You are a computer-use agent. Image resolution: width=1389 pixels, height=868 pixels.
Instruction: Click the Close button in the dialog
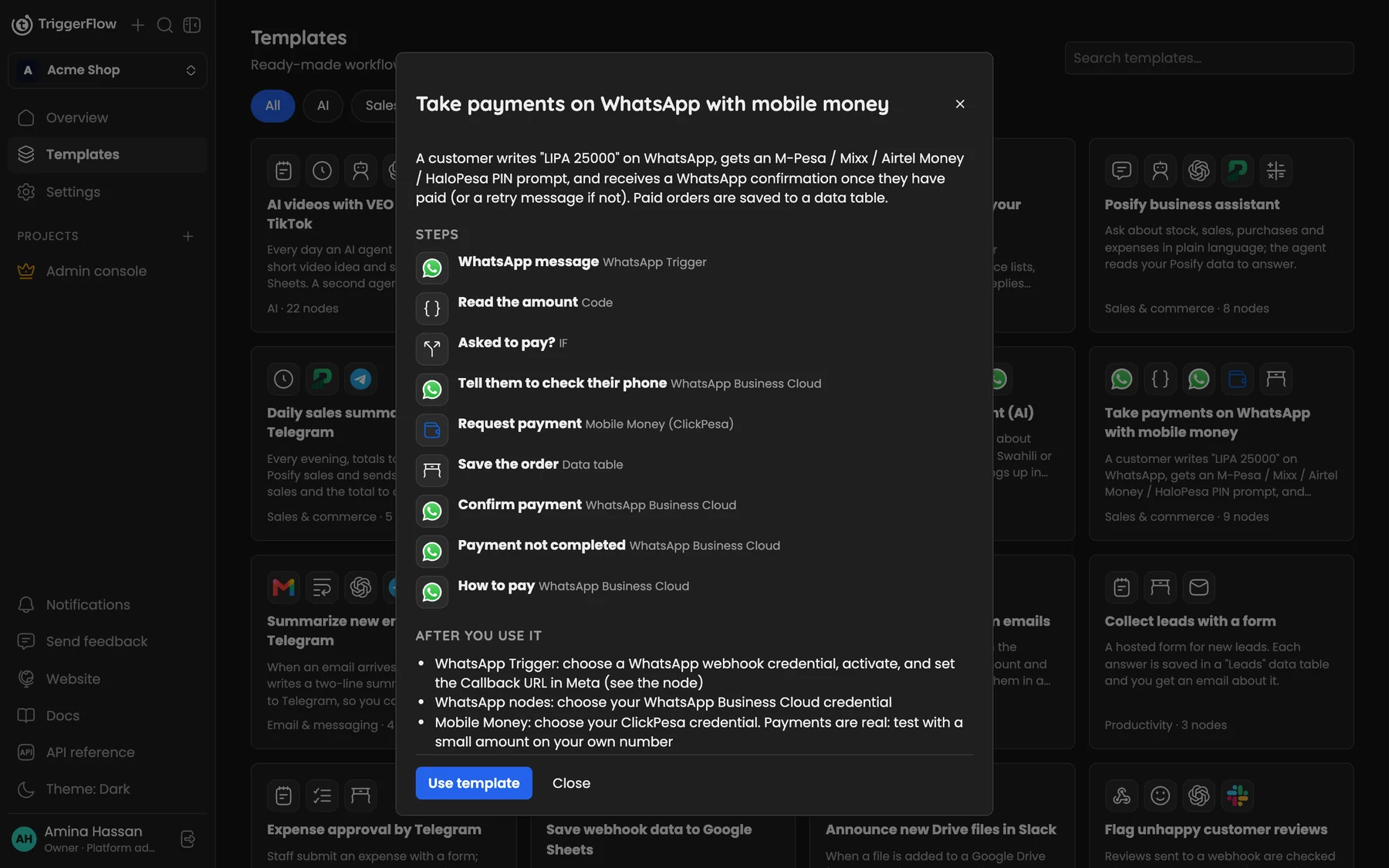pos(571,783)
